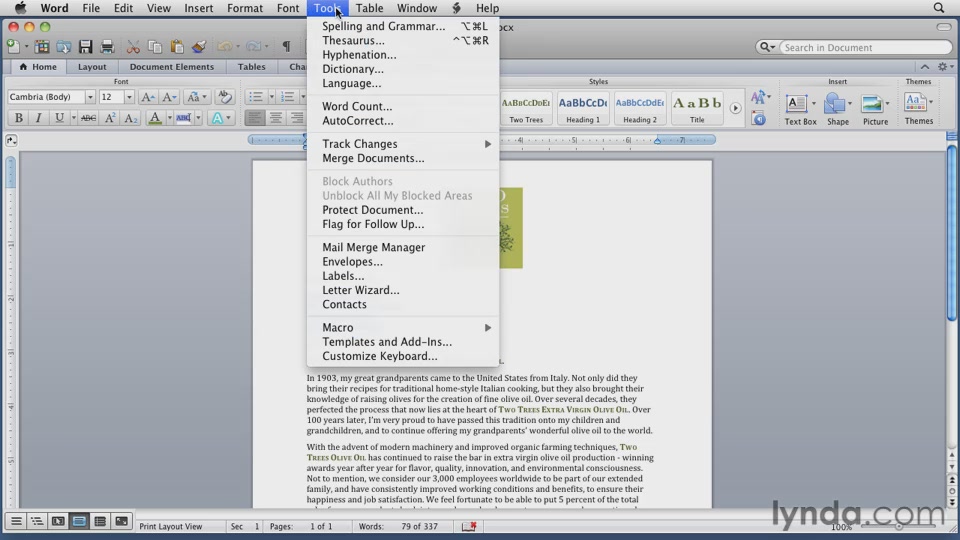Screen dimensions: 960x540
Task: Click the Cut scissors icon
Action: (x=133, y=47)
